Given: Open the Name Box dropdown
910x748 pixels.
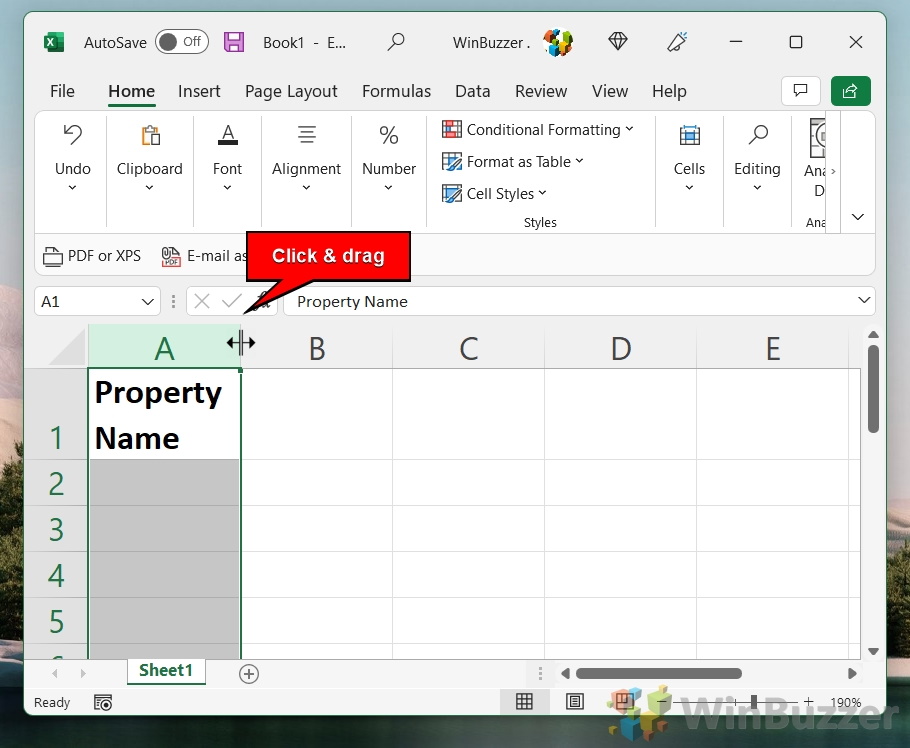Looking at the screenshot, I should [x=148, y=301].
